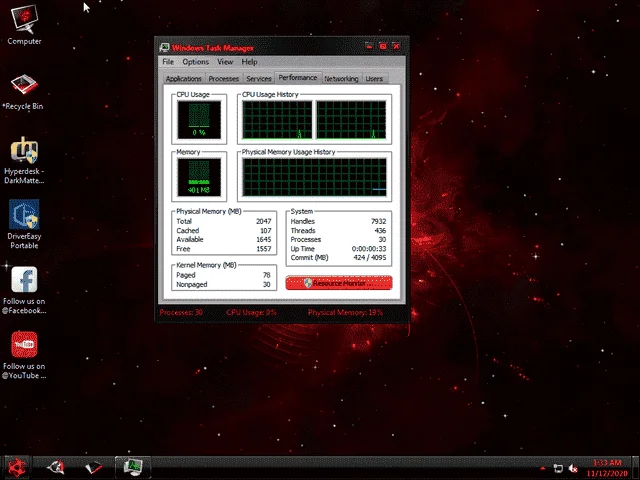The image size is (640, 480).
Task: Click the Memory gauge with its MB readout
Action: 199,177
